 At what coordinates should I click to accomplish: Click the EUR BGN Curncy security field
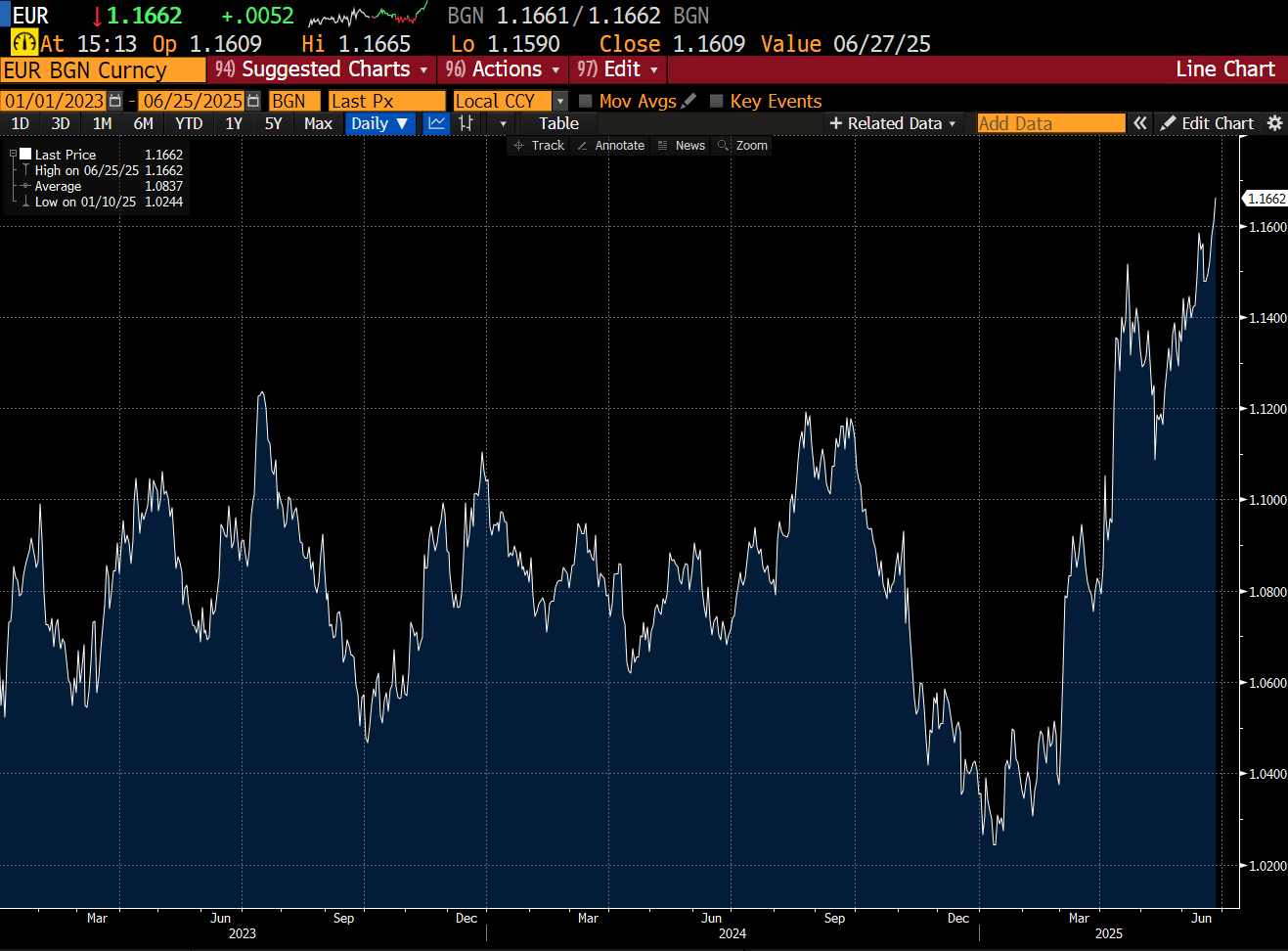click(103, 70)
